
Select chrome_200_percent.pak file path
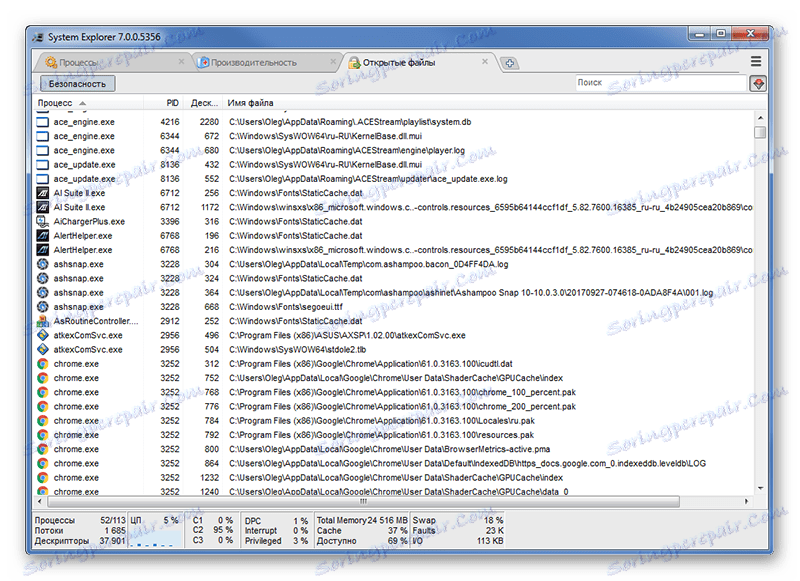(x=403, y=407)
